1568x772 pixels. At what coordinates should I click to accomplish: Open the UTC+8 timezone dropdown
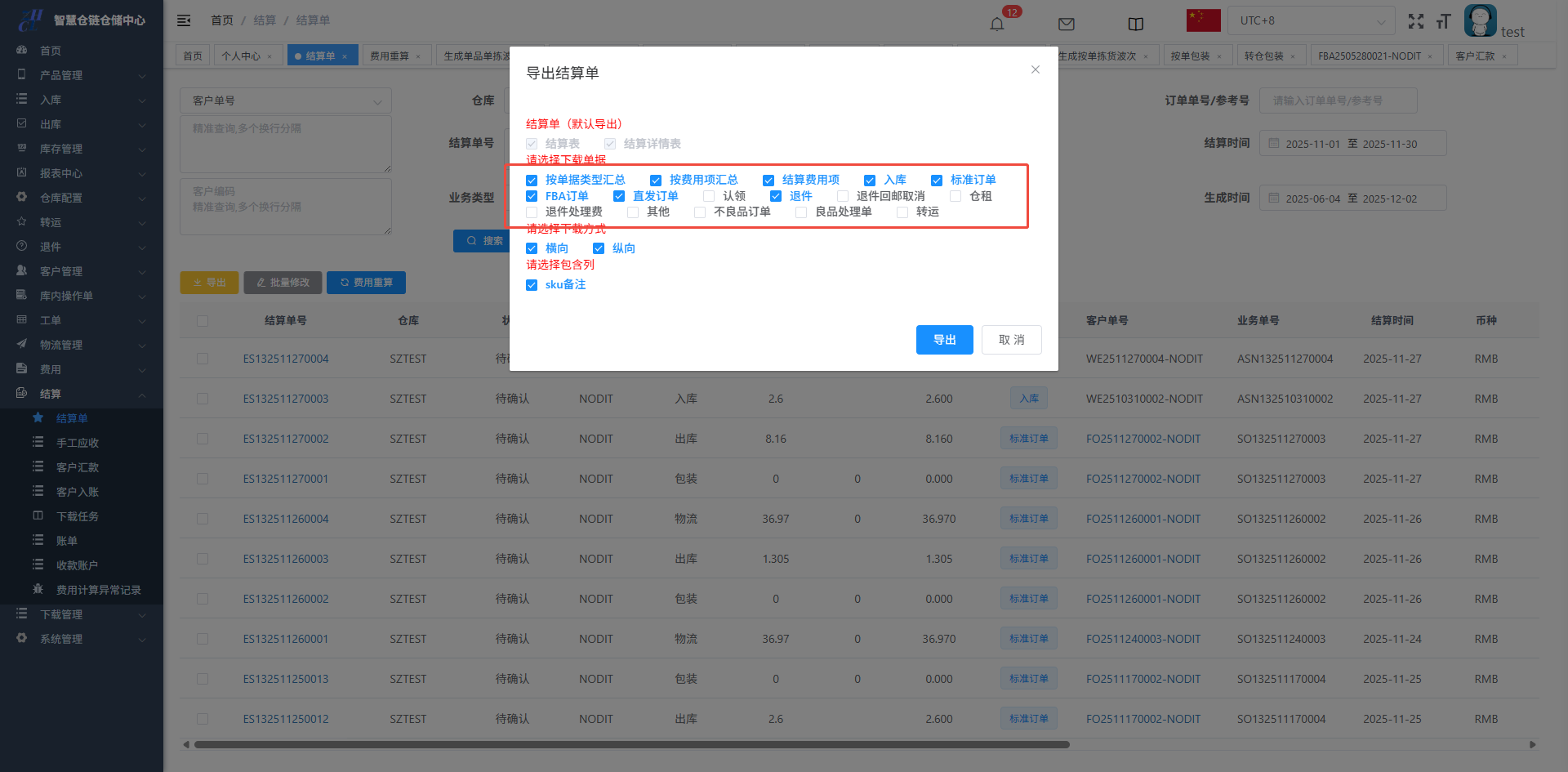(1310, 21)
